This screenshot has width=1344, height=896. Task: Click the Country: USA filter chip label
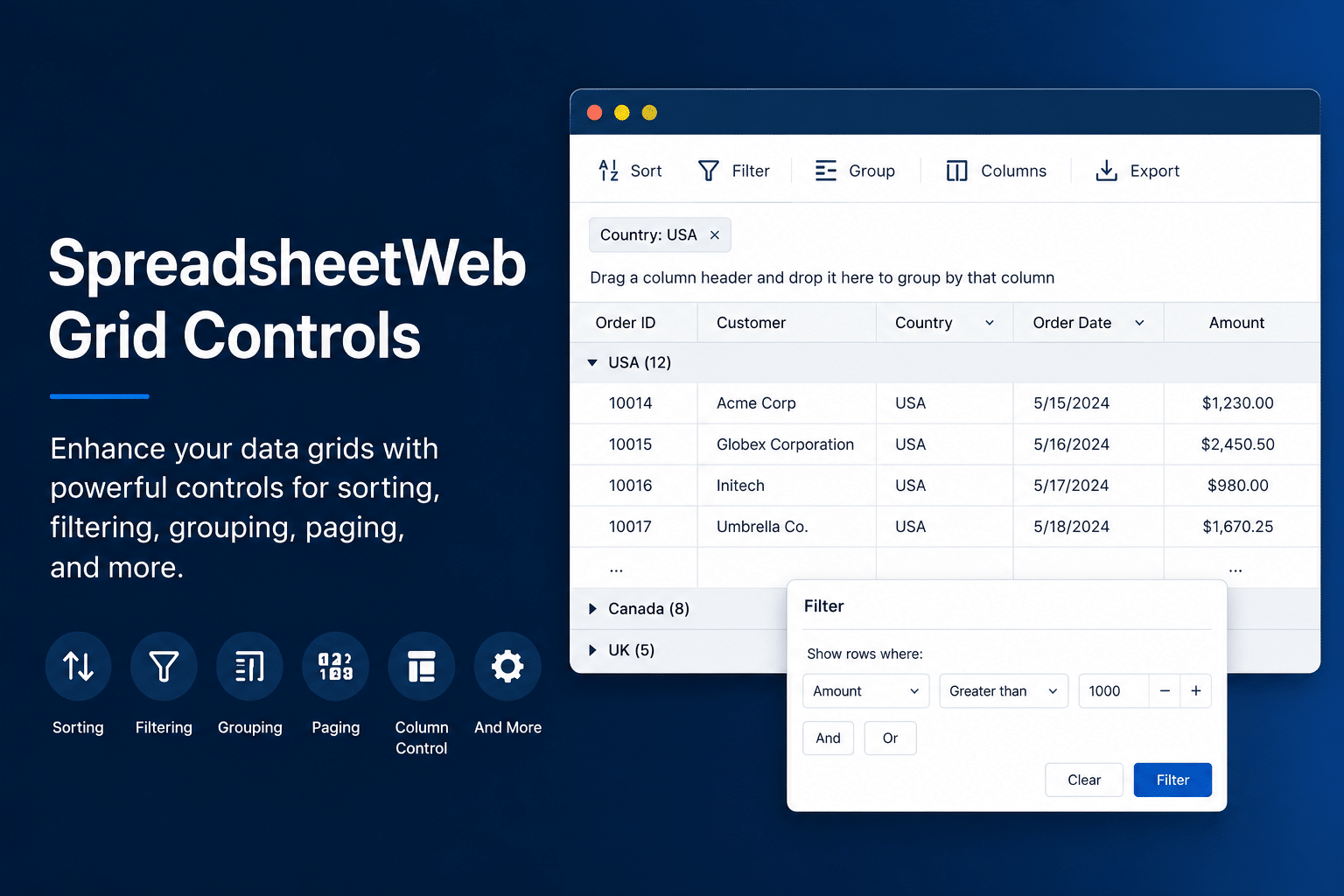[x=648, y=234]
